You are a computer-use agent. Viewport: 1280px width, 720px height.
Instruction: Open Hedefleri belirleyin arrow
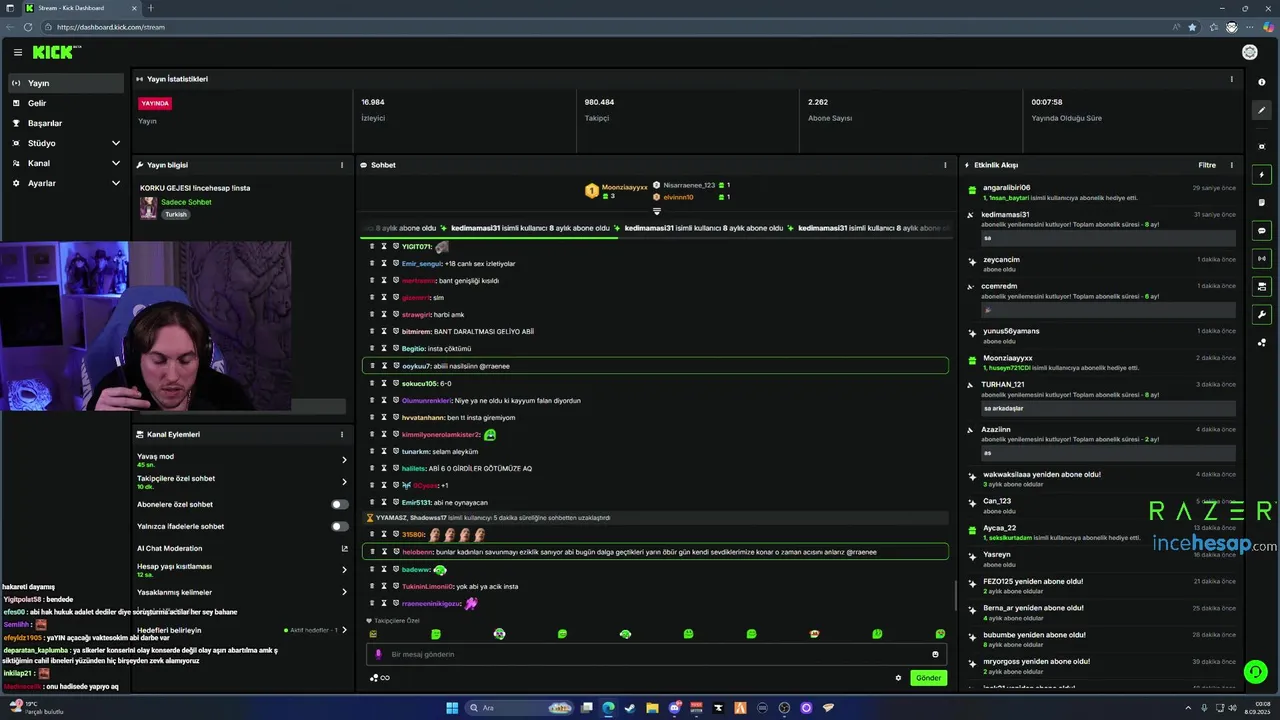(345, 630)
